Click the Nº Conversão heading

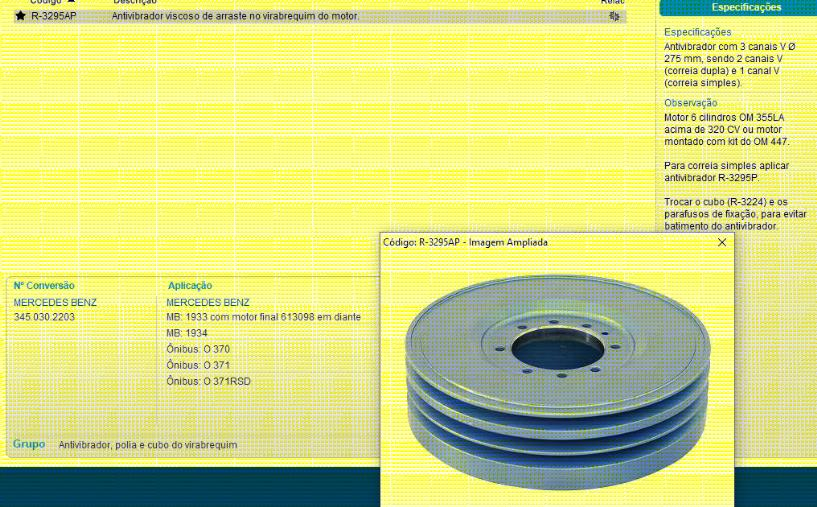44,286
